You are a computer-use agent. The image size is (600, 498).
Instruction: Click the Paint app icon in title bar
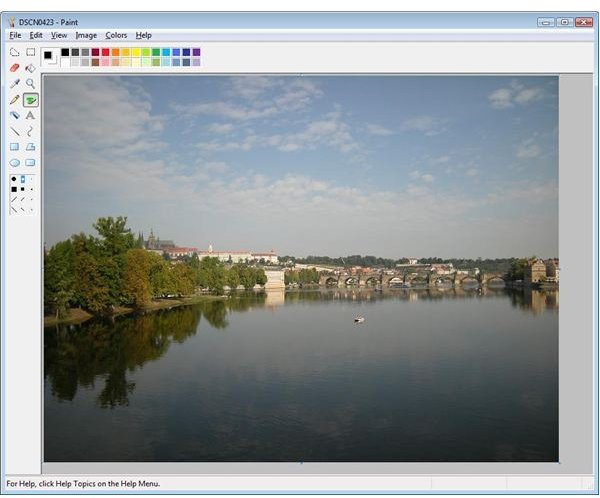12,22
